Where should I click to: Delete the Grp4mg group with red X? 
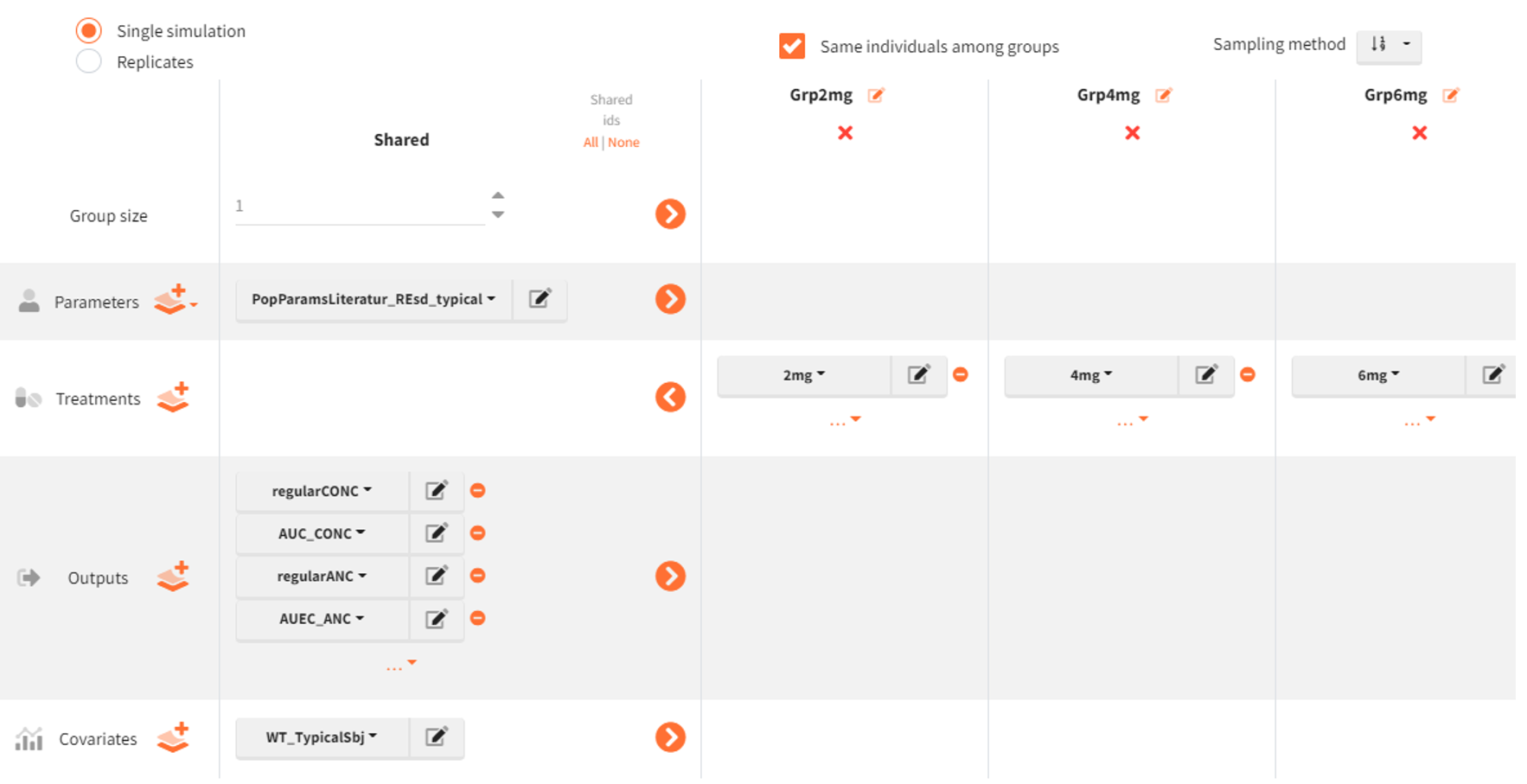pyautogui.click(x=1132, y=133)
